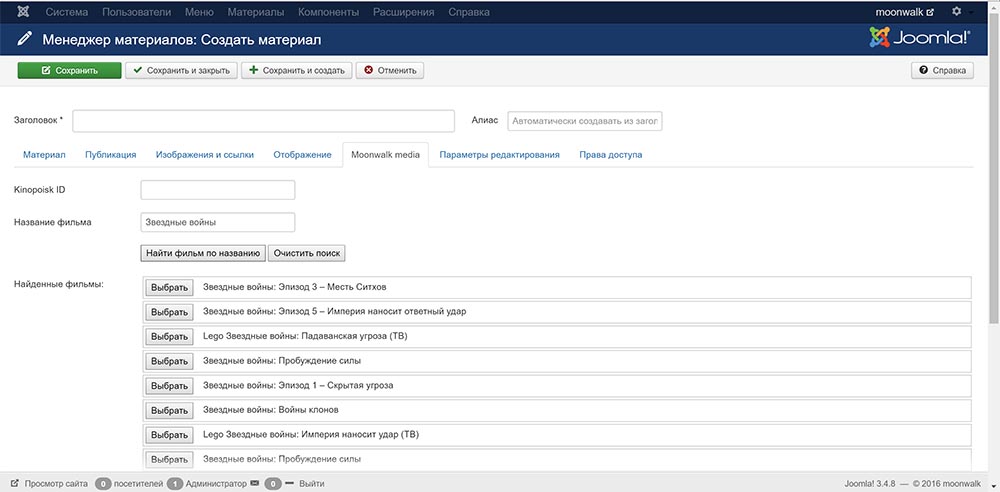Viewport: 1000px width, 492px height.
Task: Click the Просмотр сайта external link icon
Action: point(15,483)
